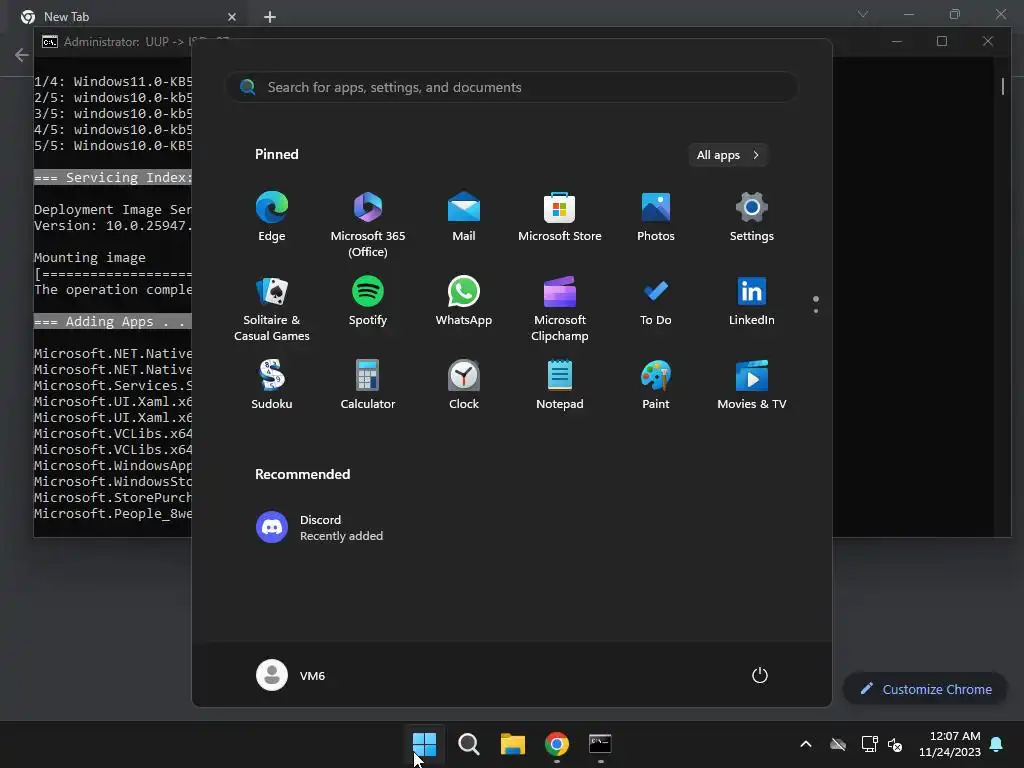Launch LinkedIn pinned app
The width and height of the screenshot is (1024, 768).
[752, 301]
